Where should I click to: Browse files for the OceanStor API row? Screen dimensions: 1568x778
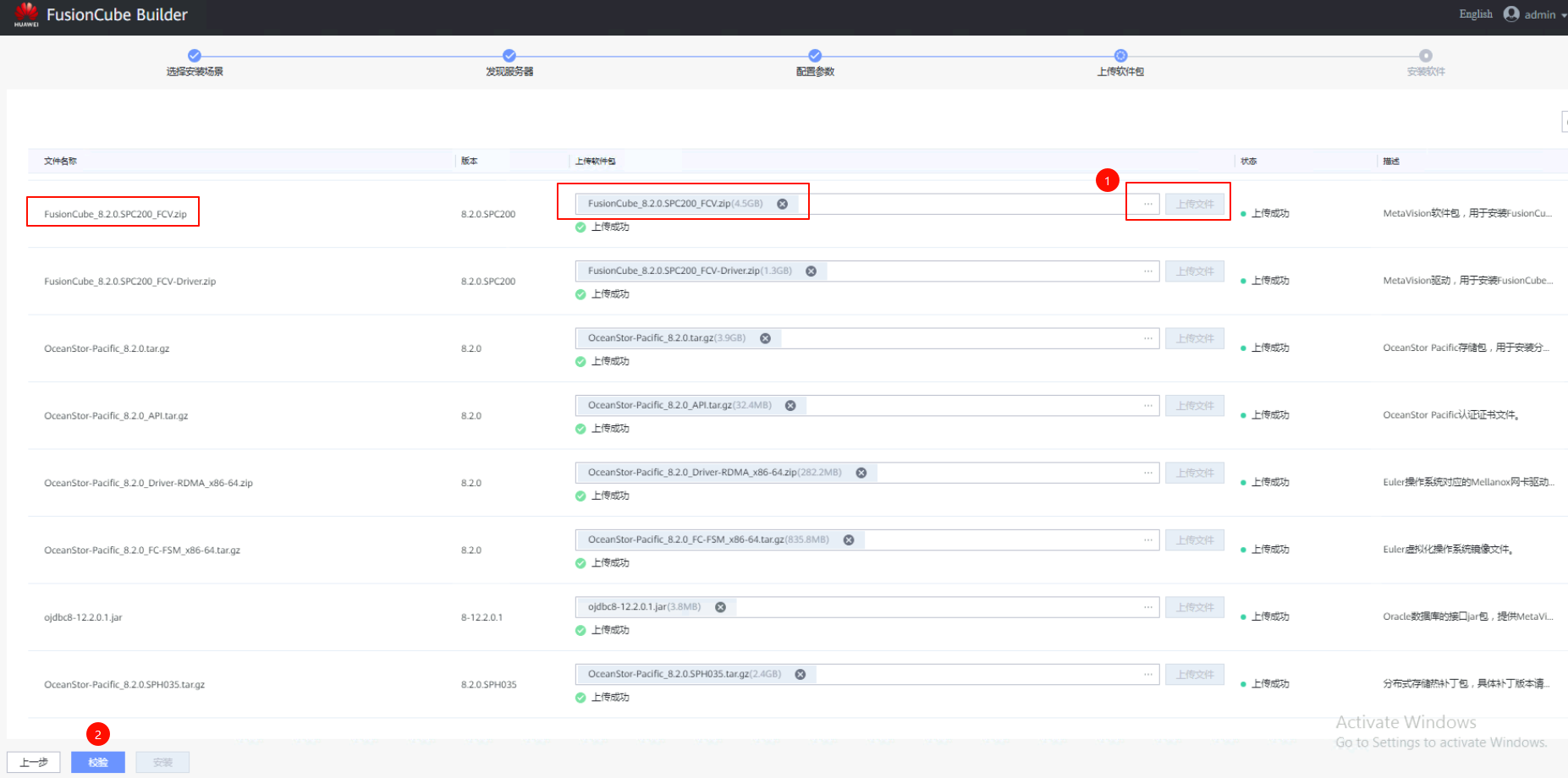(1147, 406)
